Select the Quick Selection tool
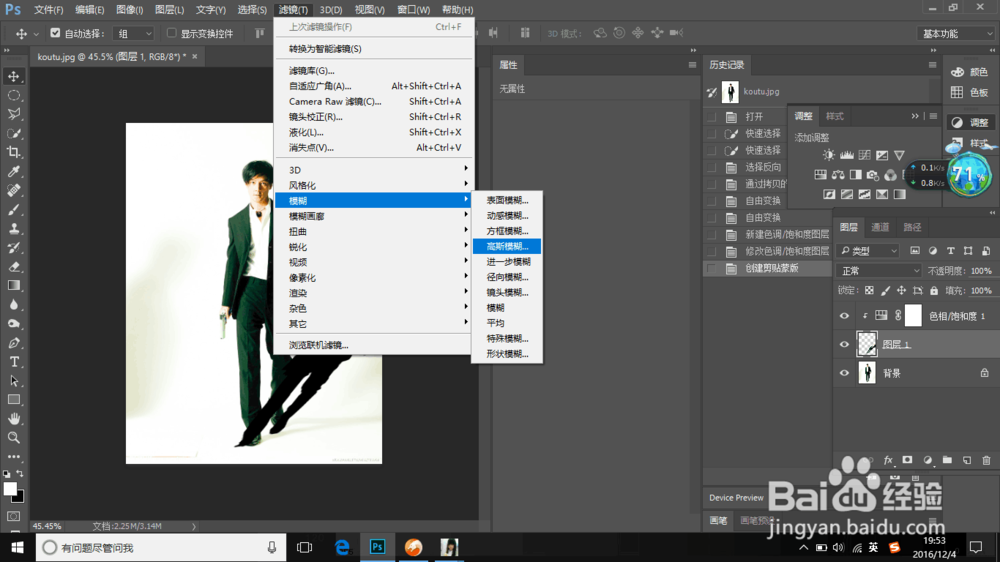 13,133
